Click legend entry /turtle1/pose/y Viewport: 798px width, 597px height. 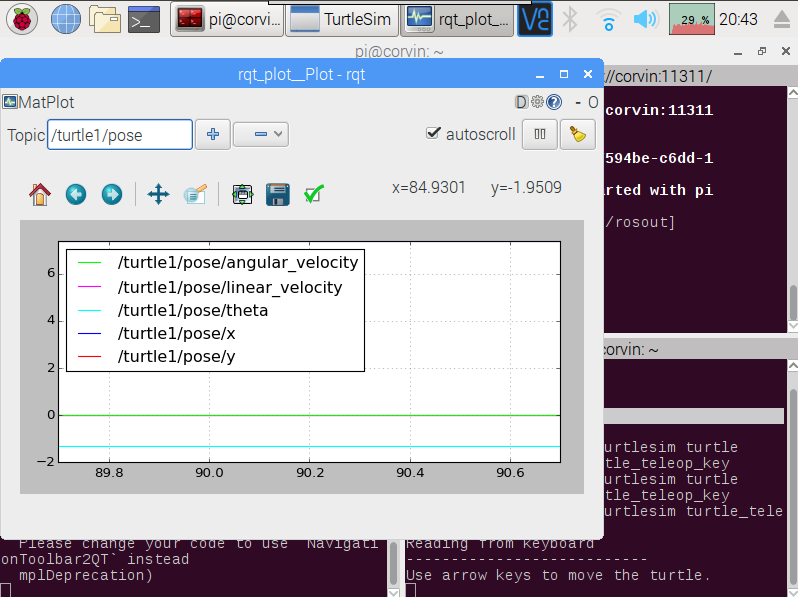point(176,357)
